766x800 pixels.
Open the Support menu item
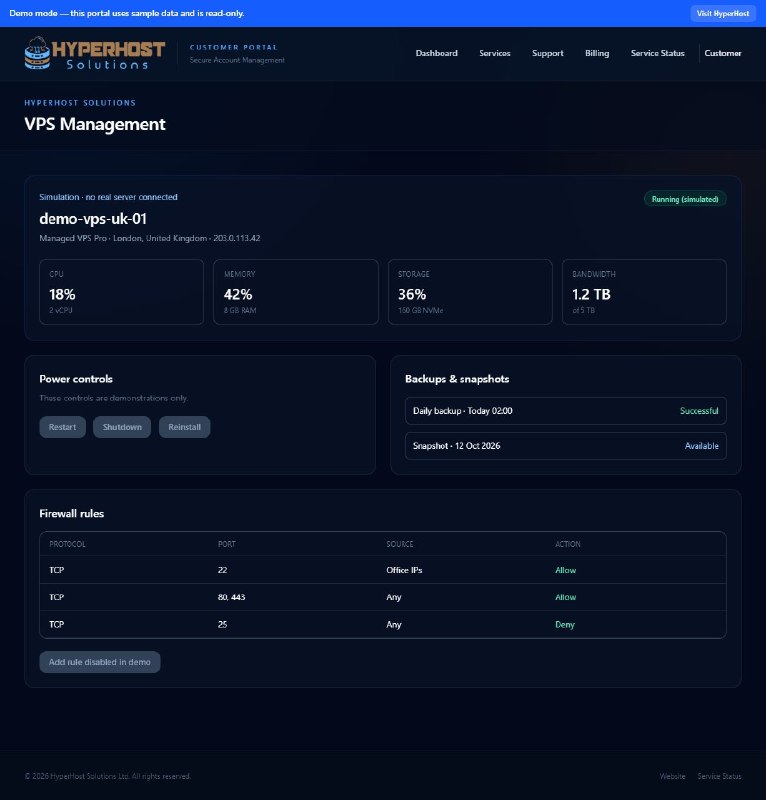[548, 53]
